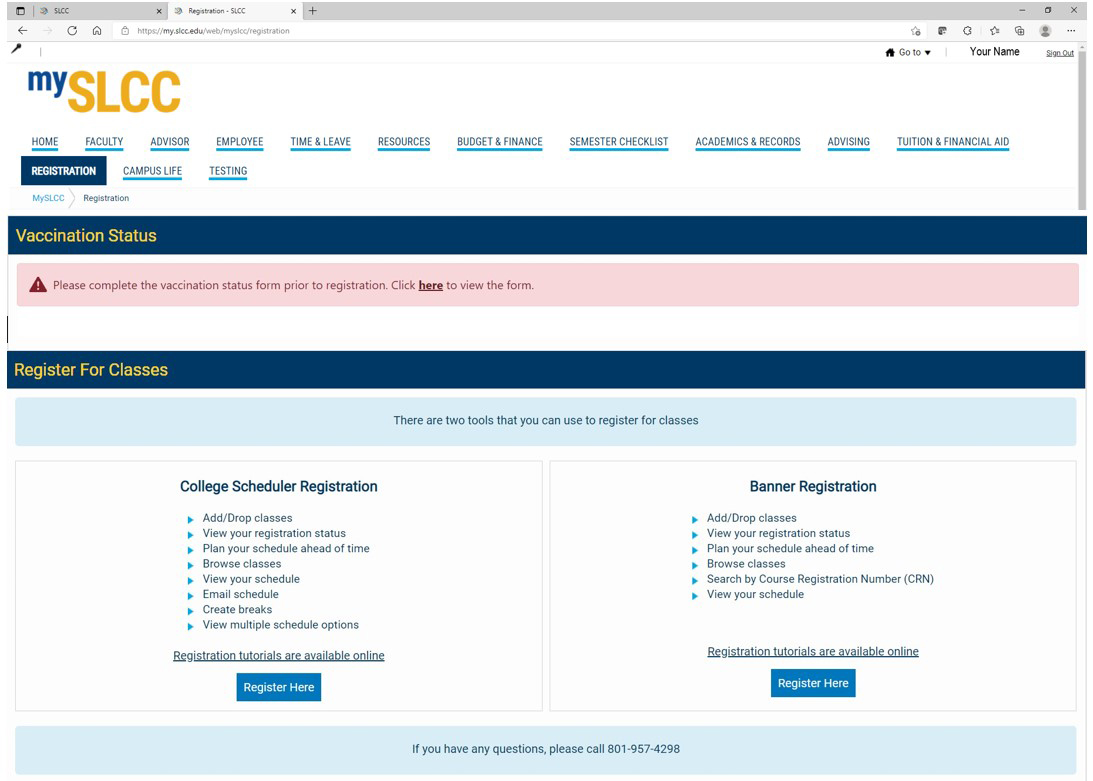
Task: Click the Sign Out link
Action: (x=1059, y=53)
